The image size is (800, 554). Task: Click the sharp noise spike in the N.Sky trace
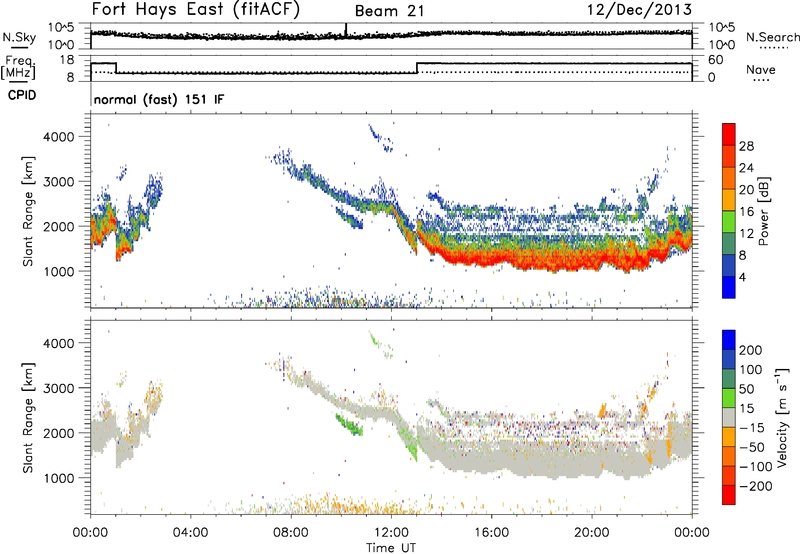click(346, 30)
